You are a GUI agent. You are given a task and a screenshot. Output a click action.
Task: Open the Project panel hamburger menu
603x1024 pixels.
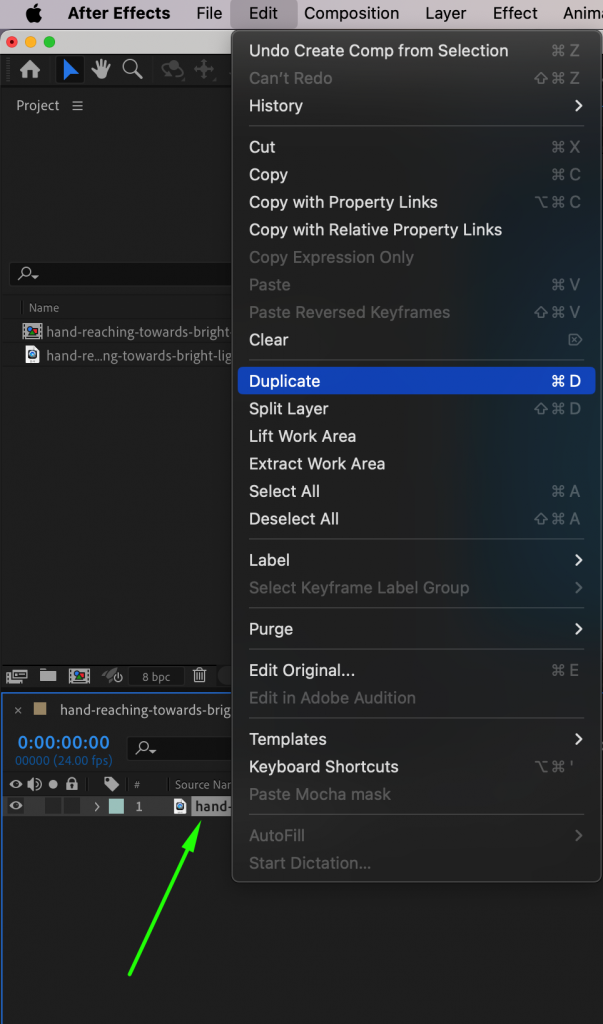point(78,106)
